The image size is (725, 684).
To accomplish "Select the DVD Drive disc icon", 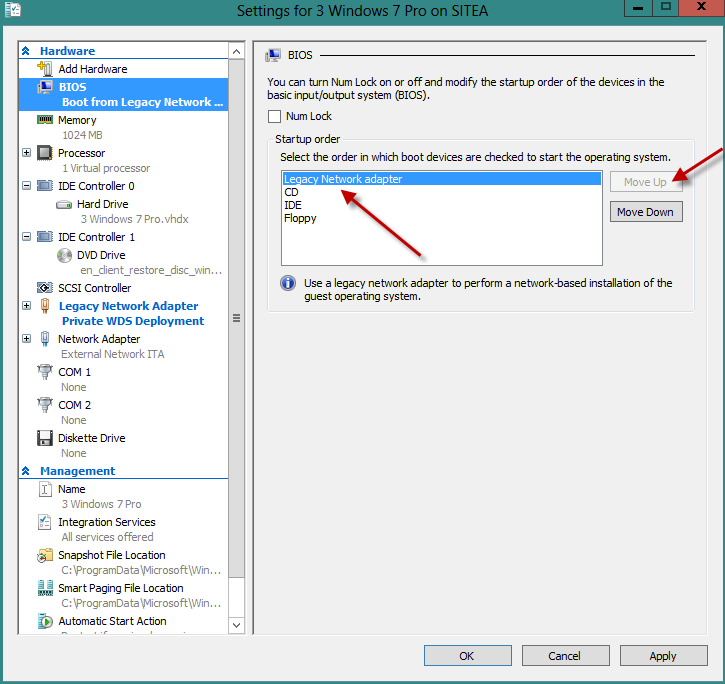I will coord(65,255).
